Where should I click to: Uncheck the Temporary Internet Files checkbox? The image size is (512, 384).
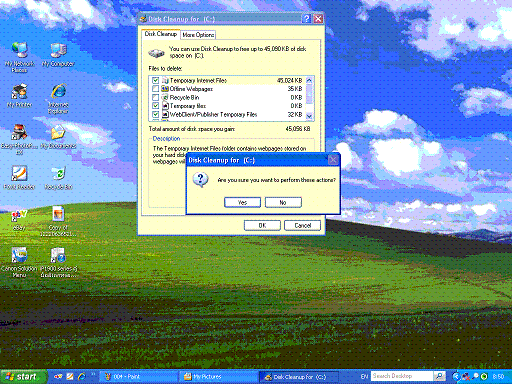point(155,80)
